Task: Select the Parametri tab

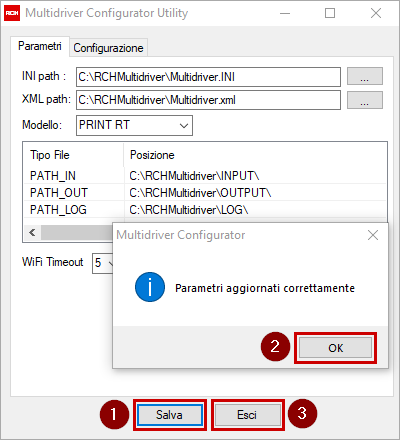Action: (40, 46)
